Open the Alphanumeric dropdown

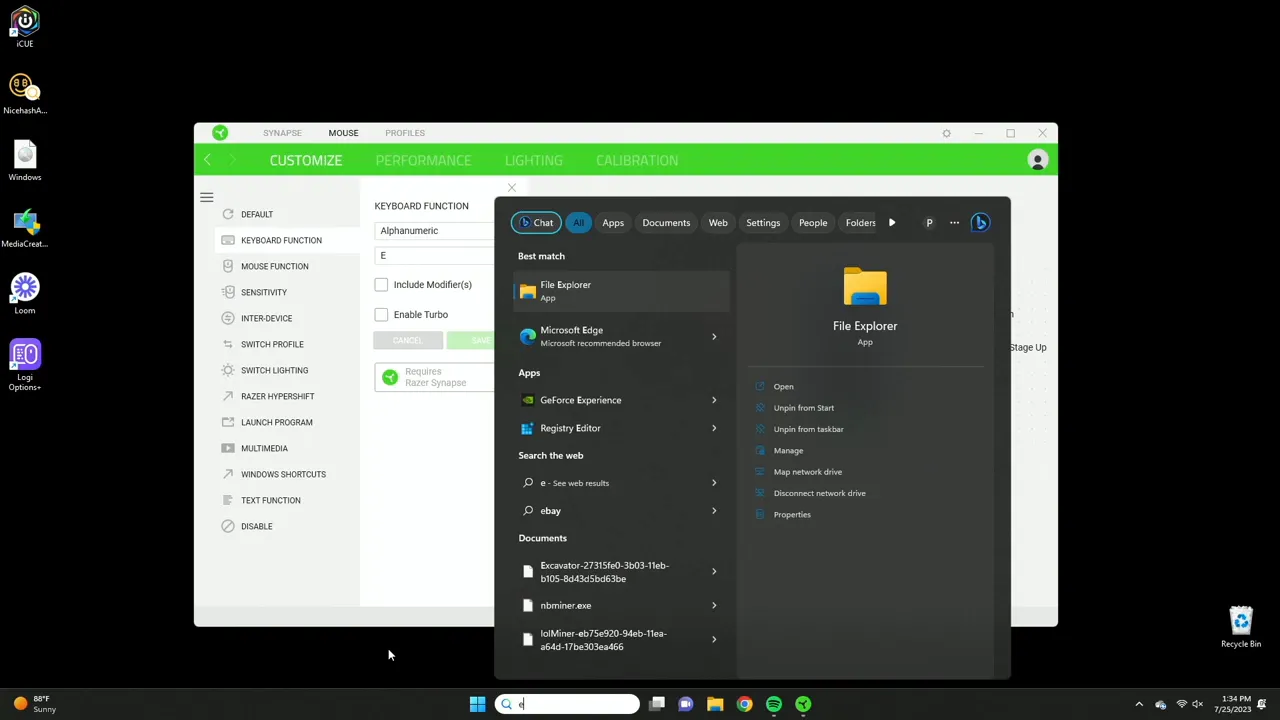(x=435, y=231)
